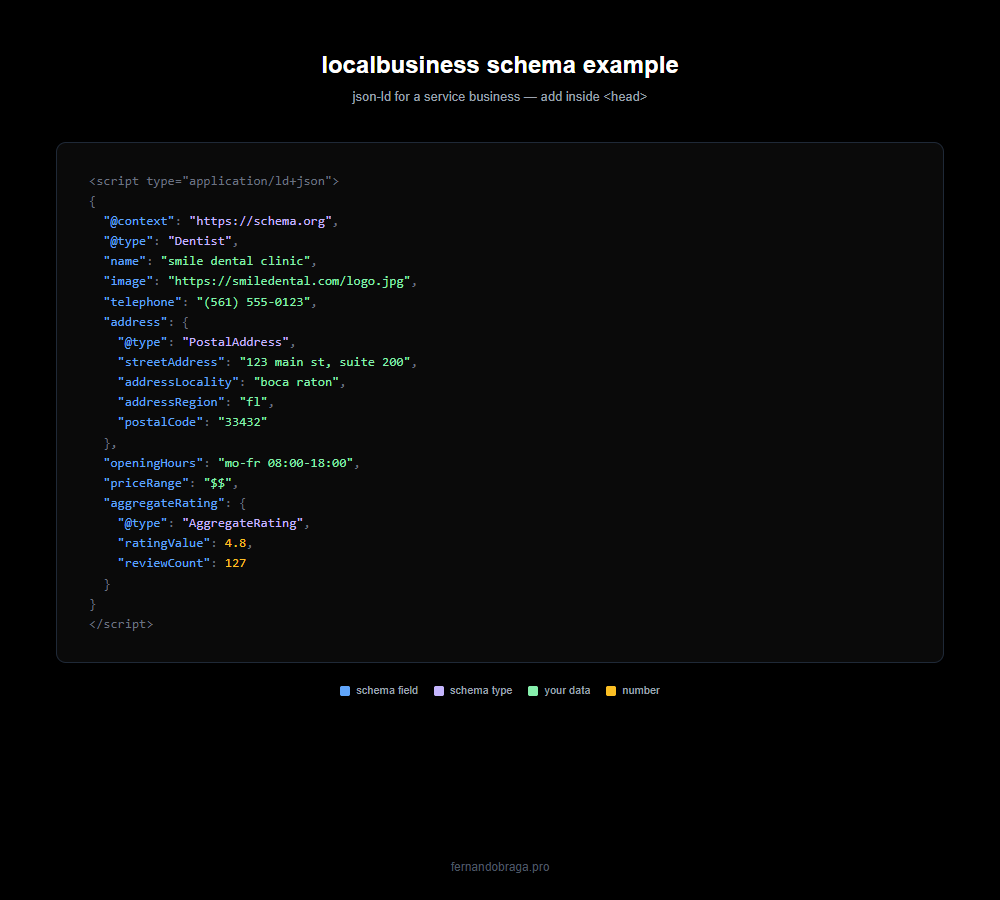Click the 'your data' legend label
The width and height of the screenshot is (1000, 900).
click(567, 691)
